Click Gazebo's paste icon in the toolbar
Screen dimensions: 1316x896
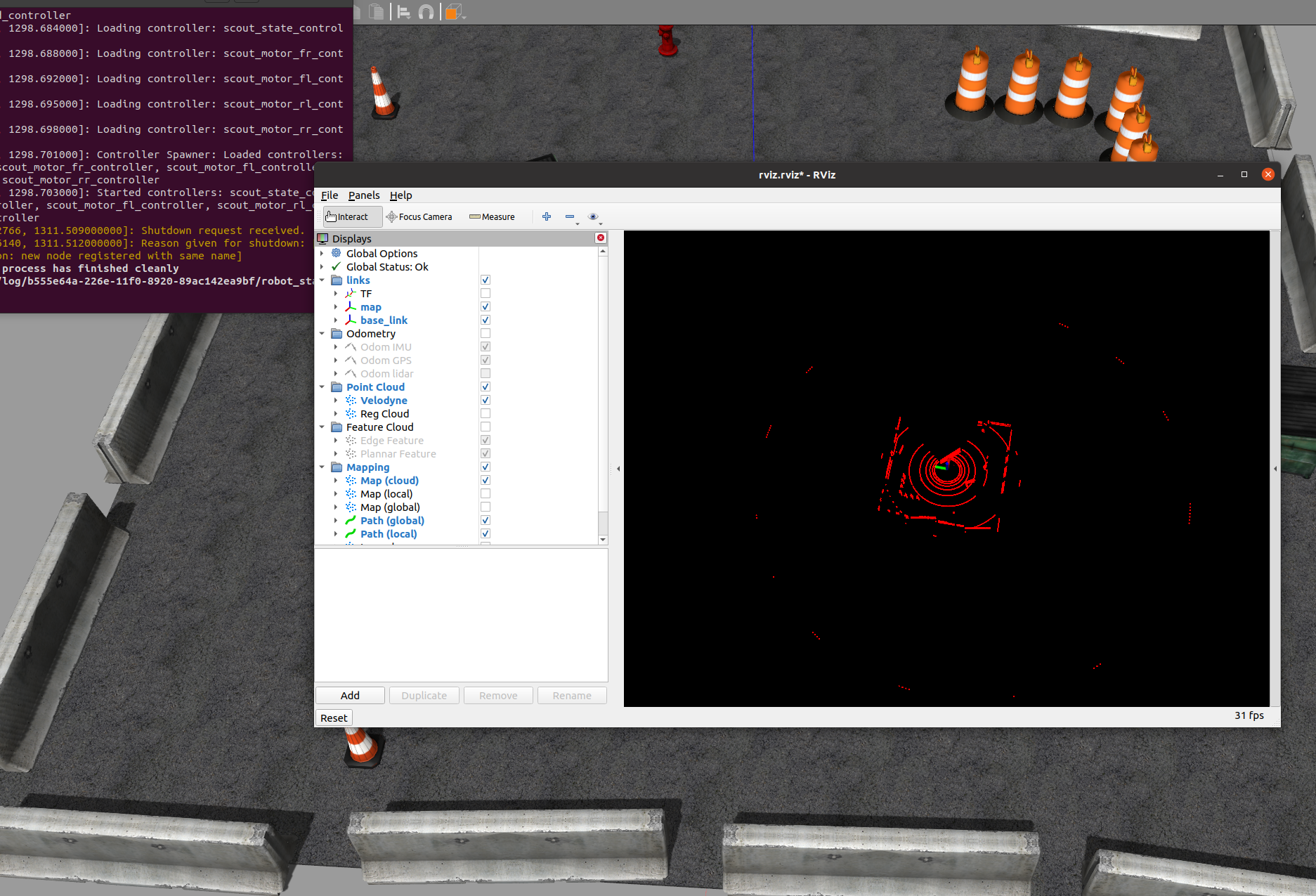tap(377, 11)
